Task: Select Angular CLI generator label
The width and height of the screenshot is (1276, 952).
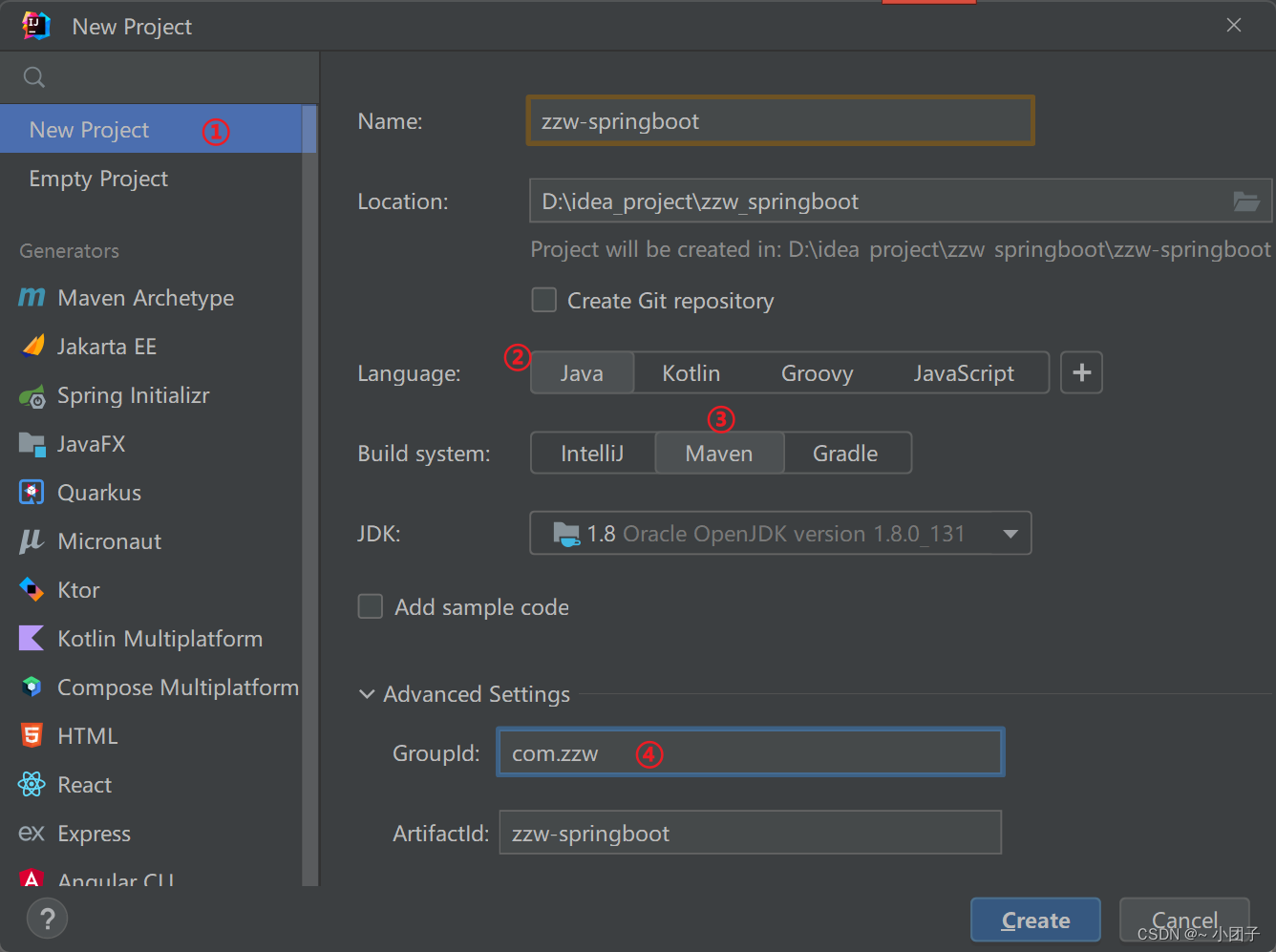Action: click(x=116, y=878)
